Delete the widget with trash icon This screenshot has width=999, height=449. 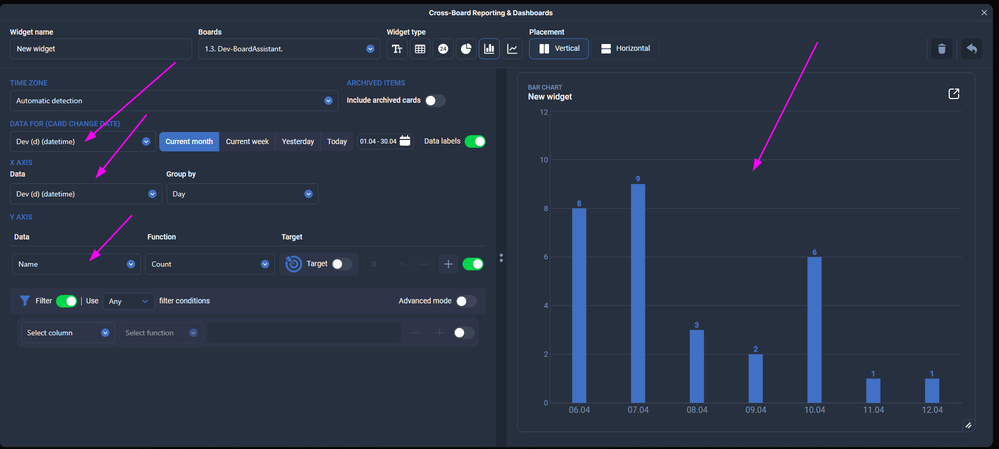coord(942,49)
